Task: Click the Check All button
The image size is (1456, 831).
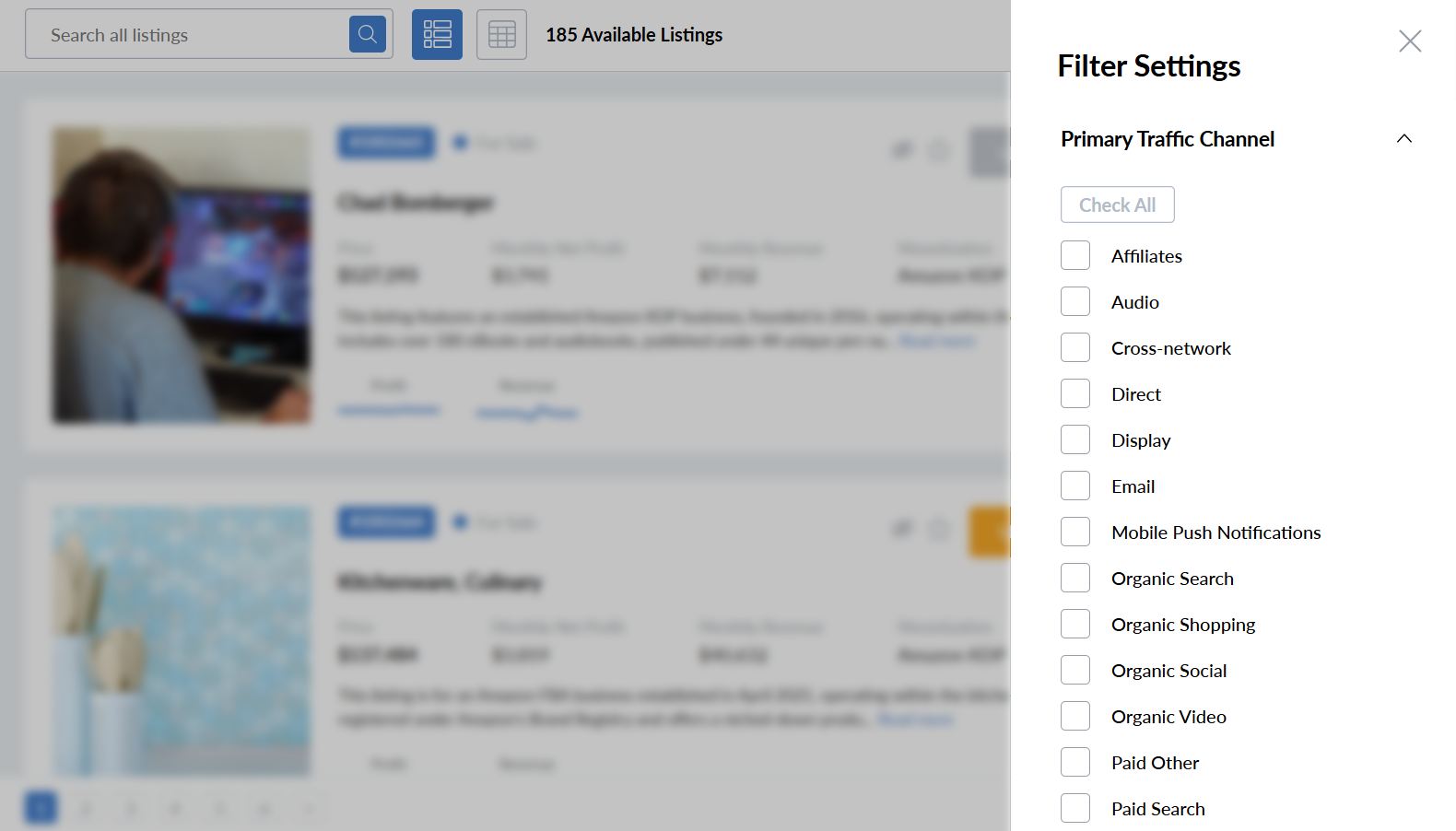Action: pos(1117,205)
